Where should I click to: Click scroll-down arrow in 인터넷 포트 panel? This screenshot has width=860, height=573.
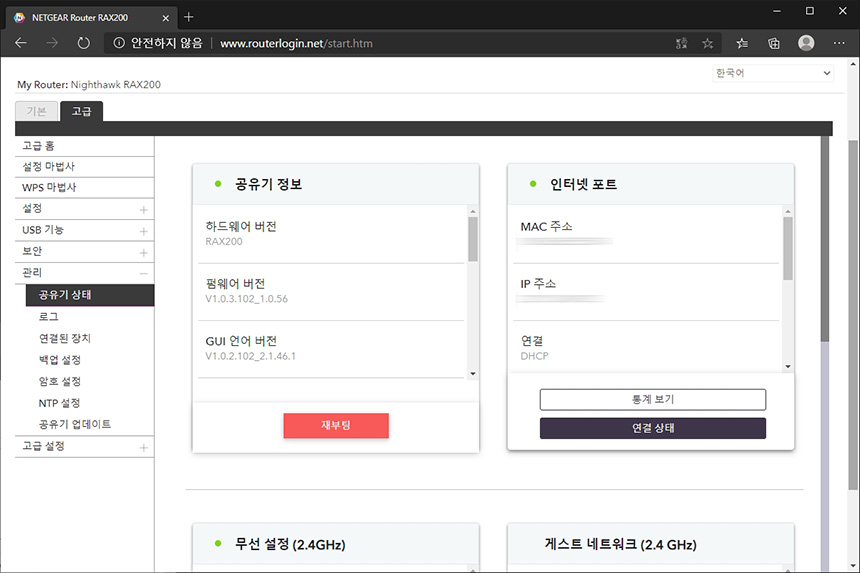[x=788, y=367]
